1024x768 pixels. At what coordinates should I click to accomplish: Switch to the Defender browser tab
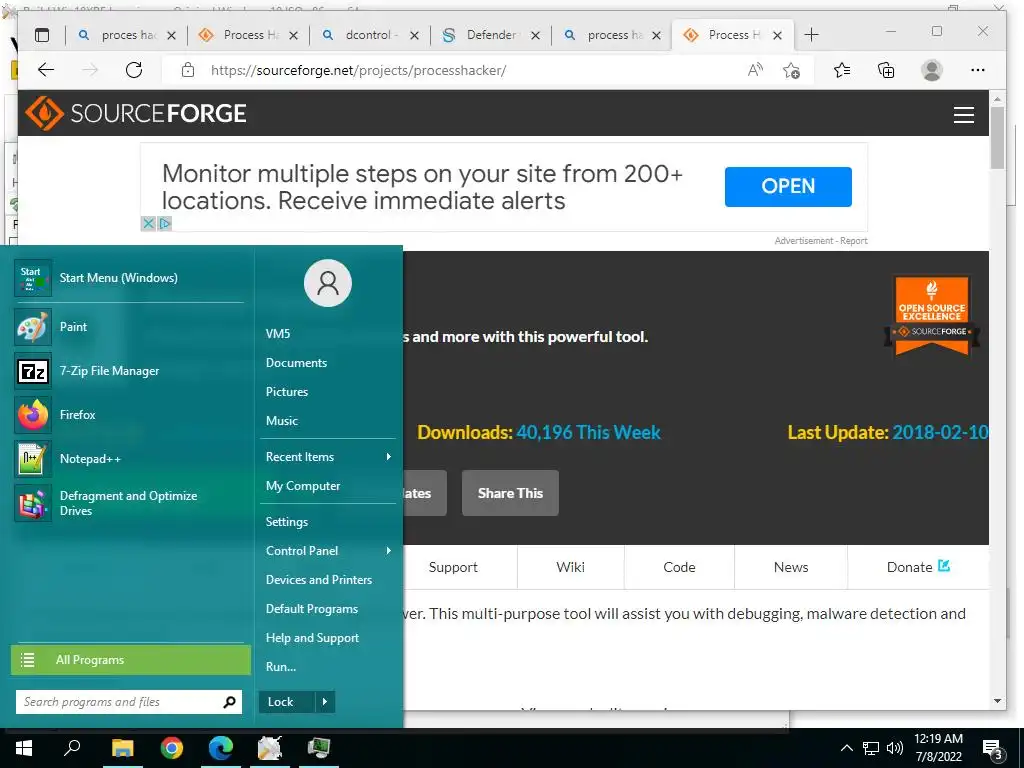(491, 35)
